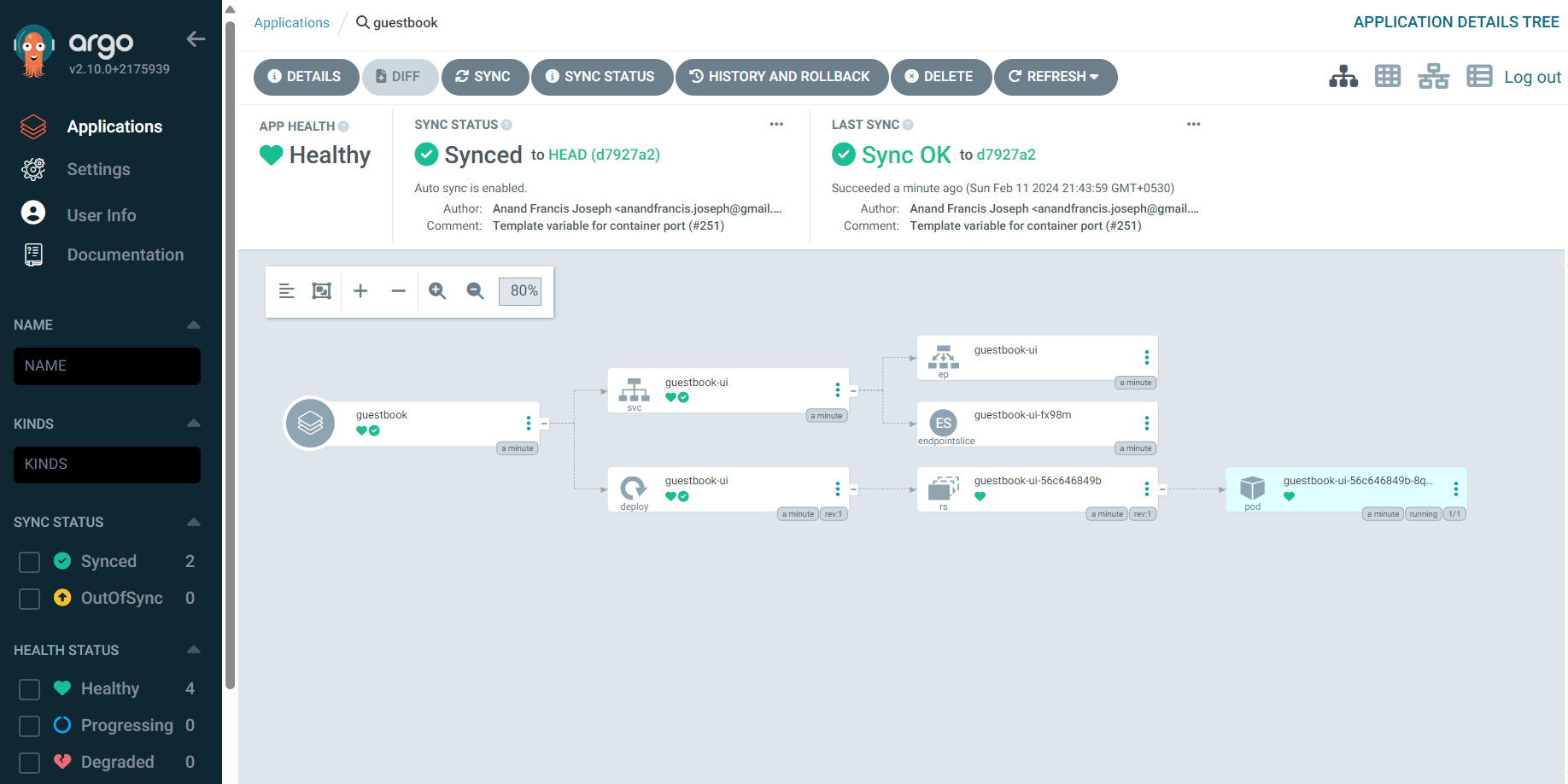Viewport: 1568px width, 784px height.
Task: Select the guestbook-ui deploy node icon
Action: point(634,489)
